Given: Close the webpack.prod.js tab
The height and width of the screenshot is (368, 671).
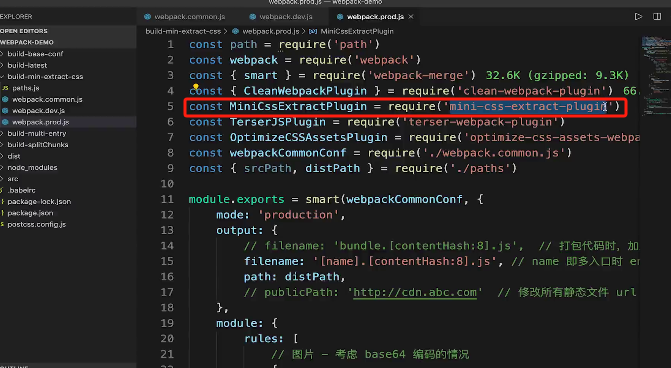Looking at the screenshot, I should (411, 17).
